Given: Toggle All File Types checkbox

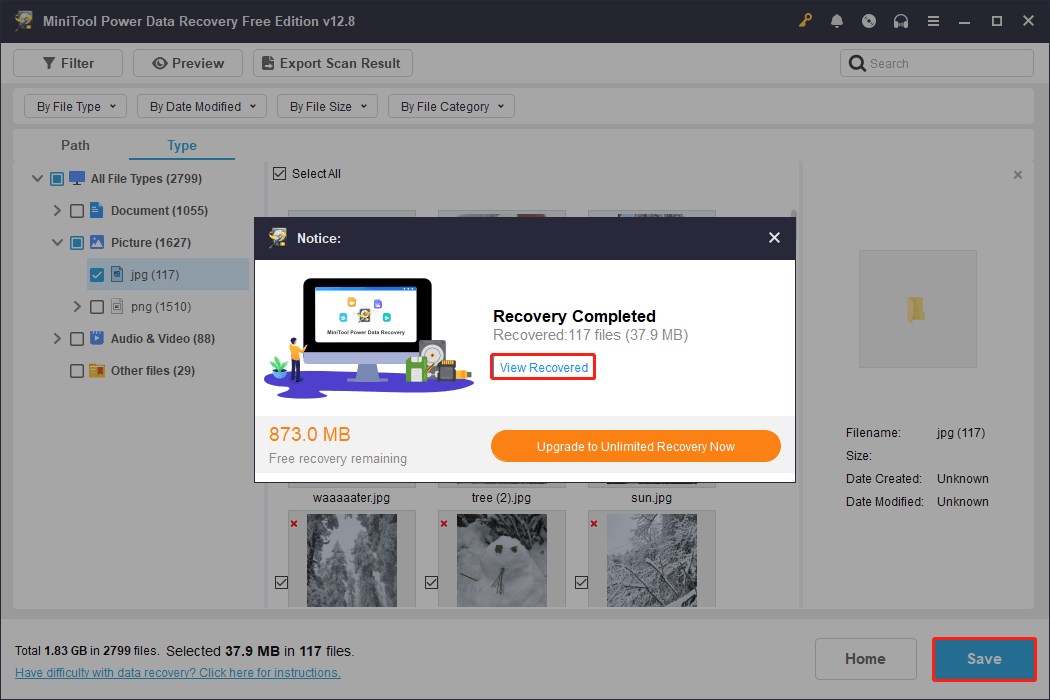Looking at the screenshot, I should [57, 178].
